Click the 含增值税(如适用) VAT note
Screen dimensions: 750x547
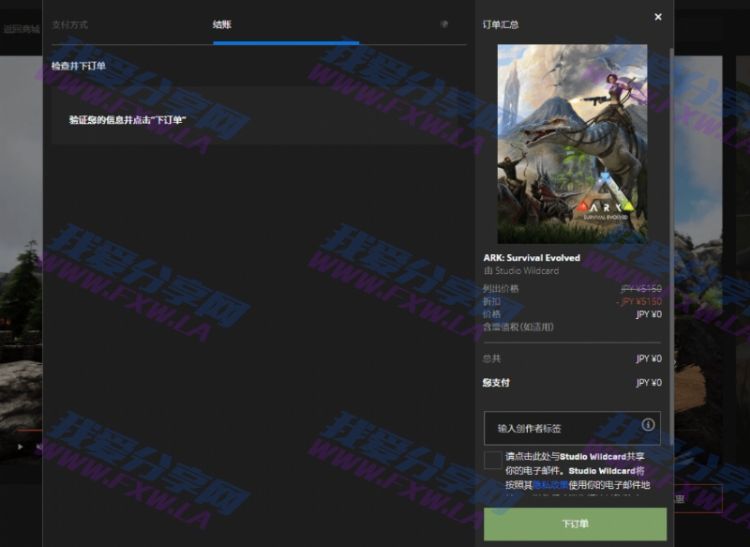click(518, 327)
